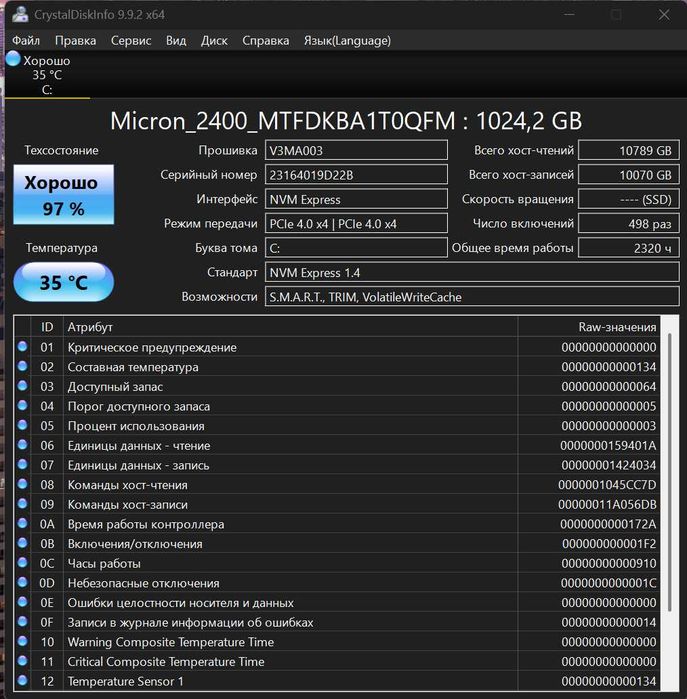Click the ID column header

[x=47, y=327]
